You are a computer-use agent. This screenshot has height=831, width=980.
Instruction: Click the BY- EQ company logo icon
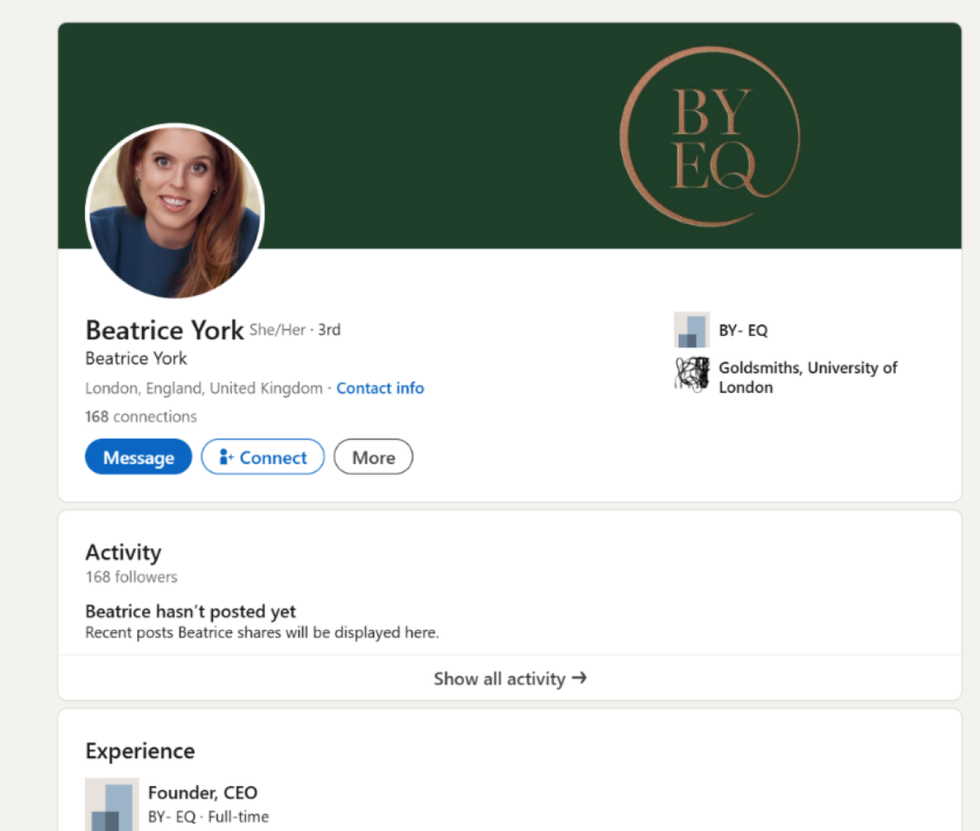(x=691, y=330)
